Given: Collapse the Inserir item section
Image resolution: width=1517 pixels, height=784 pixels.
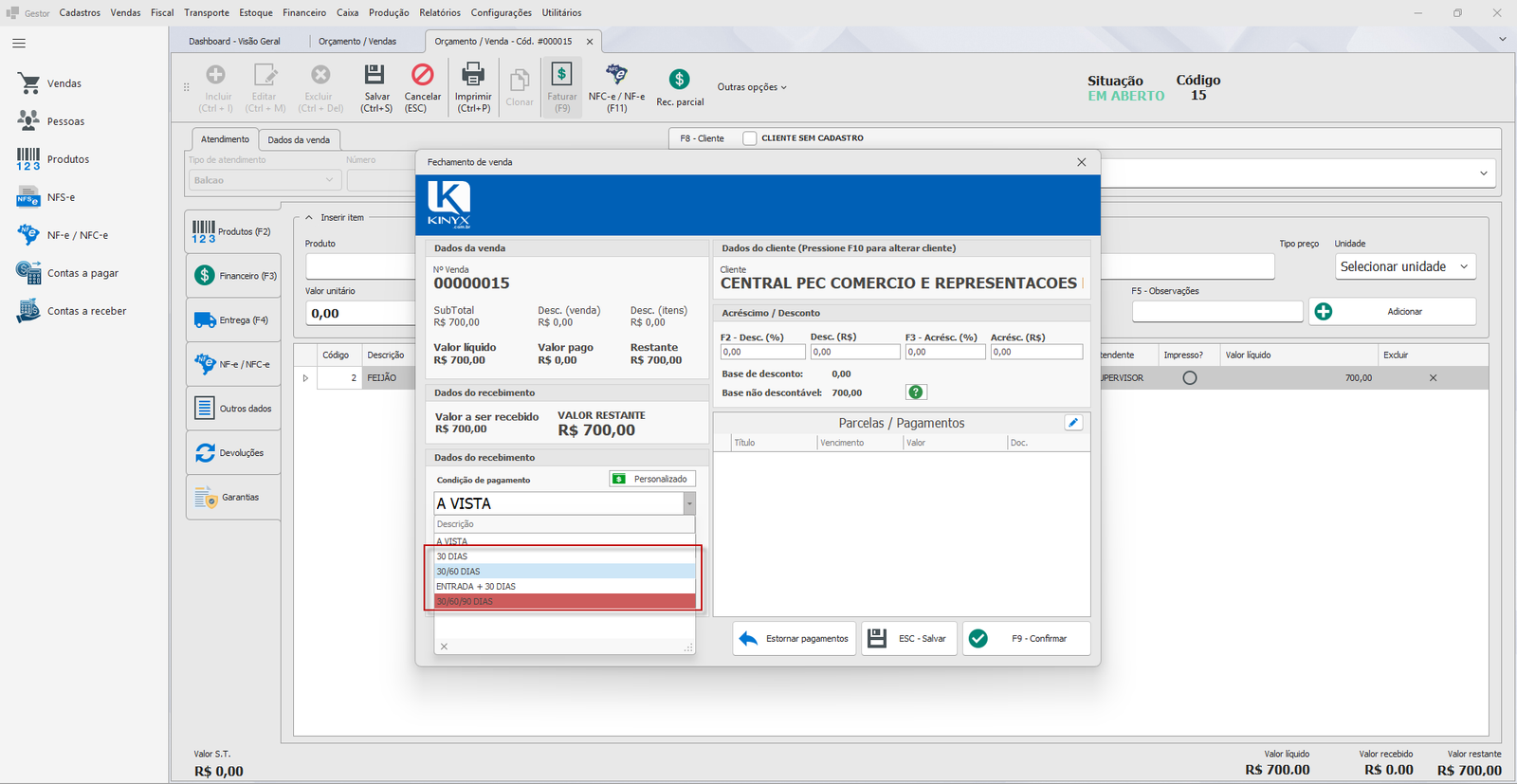Looking at the screenshot, I should (309, 218).
